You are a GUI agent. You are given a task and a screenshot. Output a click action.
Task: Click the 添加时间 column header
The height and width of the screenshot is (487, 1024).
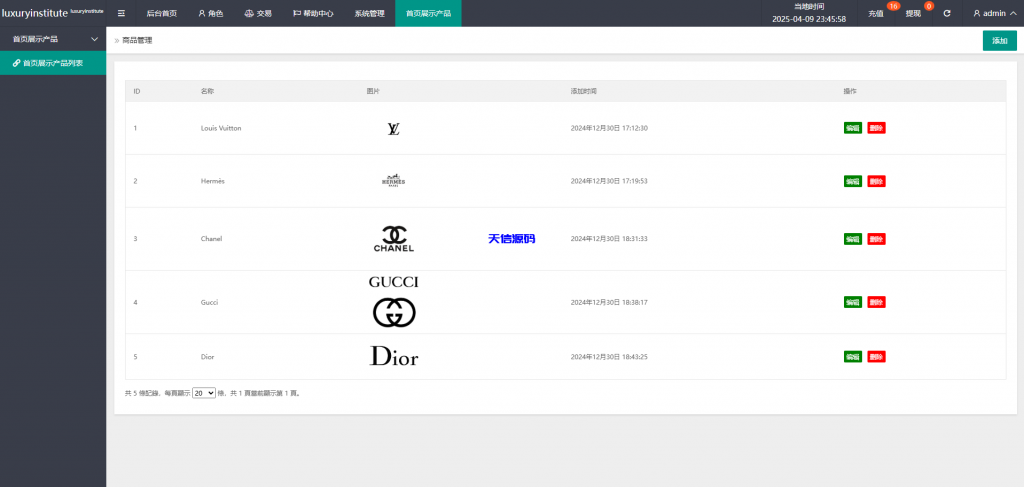tap(583, 91)
